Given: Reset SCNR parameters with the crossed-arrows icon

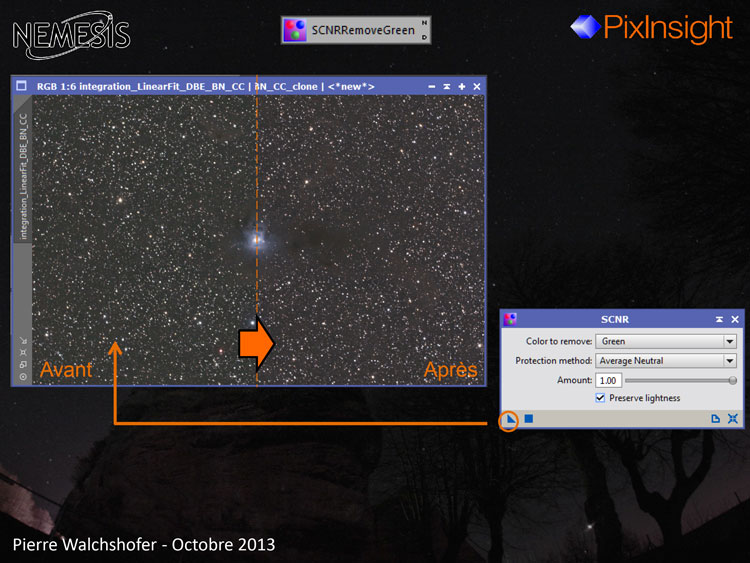Looking at the screenshot, I should point(733,419).
